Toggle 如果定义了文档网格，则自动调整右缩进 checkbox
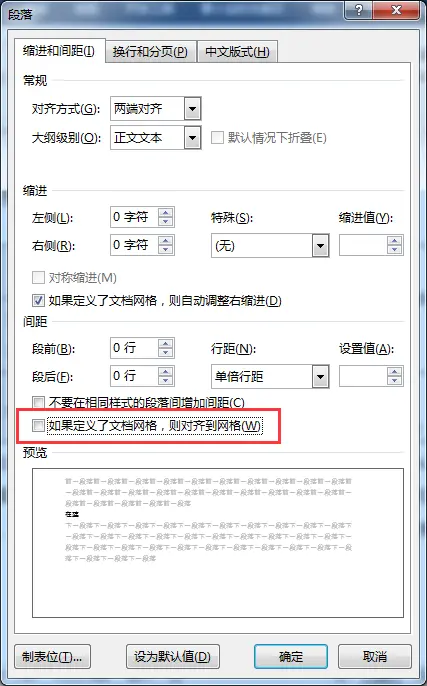The image size is (427, 686). tap(38, 301)
